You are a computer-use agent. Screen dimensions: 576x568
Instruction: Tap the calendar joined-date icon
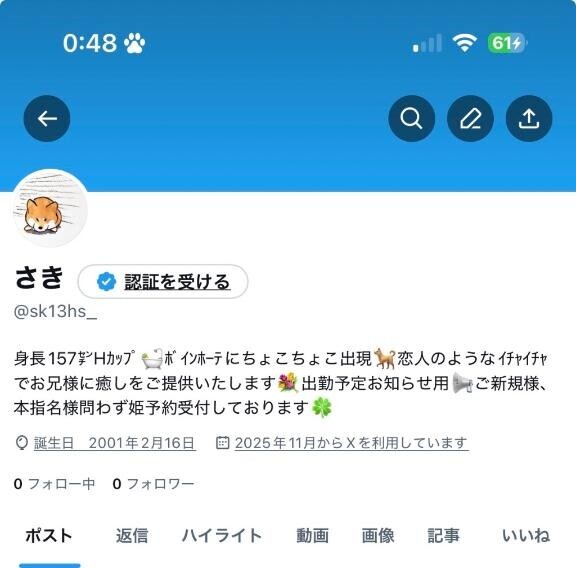pyautogui.click(x=223, y=442)
